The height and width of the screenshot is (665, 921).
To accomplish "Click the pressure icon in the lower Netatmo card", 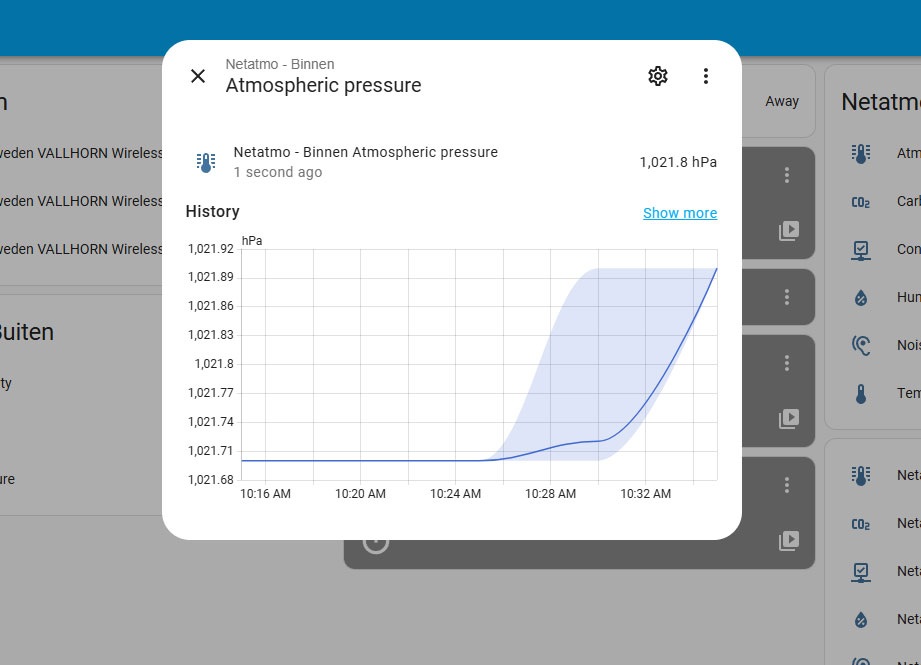I will 861,475.
